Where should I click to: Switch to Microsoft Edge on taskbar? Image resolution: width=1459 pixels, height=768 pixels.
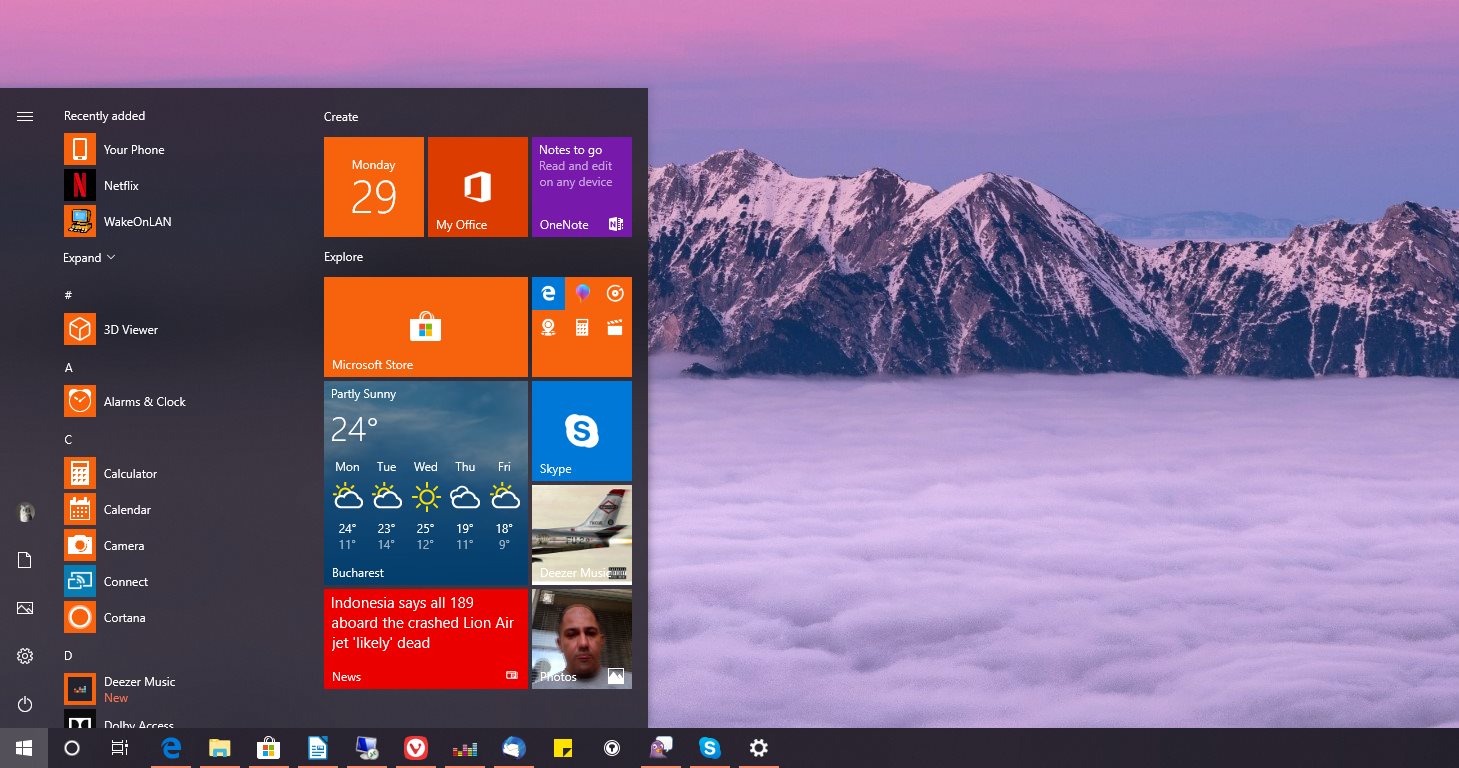point(171,748)
